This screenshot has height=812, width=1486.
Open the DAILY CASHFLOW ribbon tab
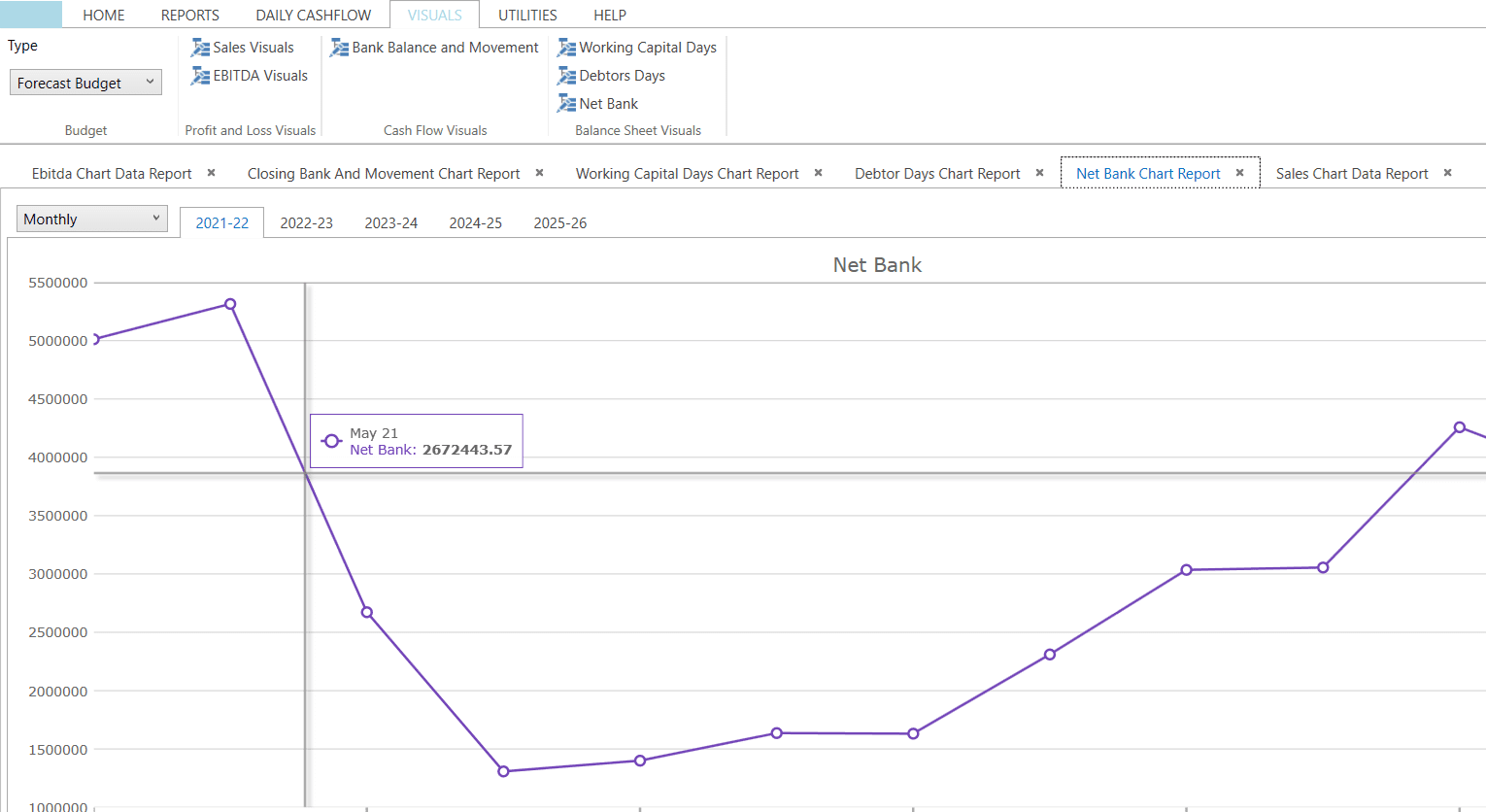[x=313, y=16]
